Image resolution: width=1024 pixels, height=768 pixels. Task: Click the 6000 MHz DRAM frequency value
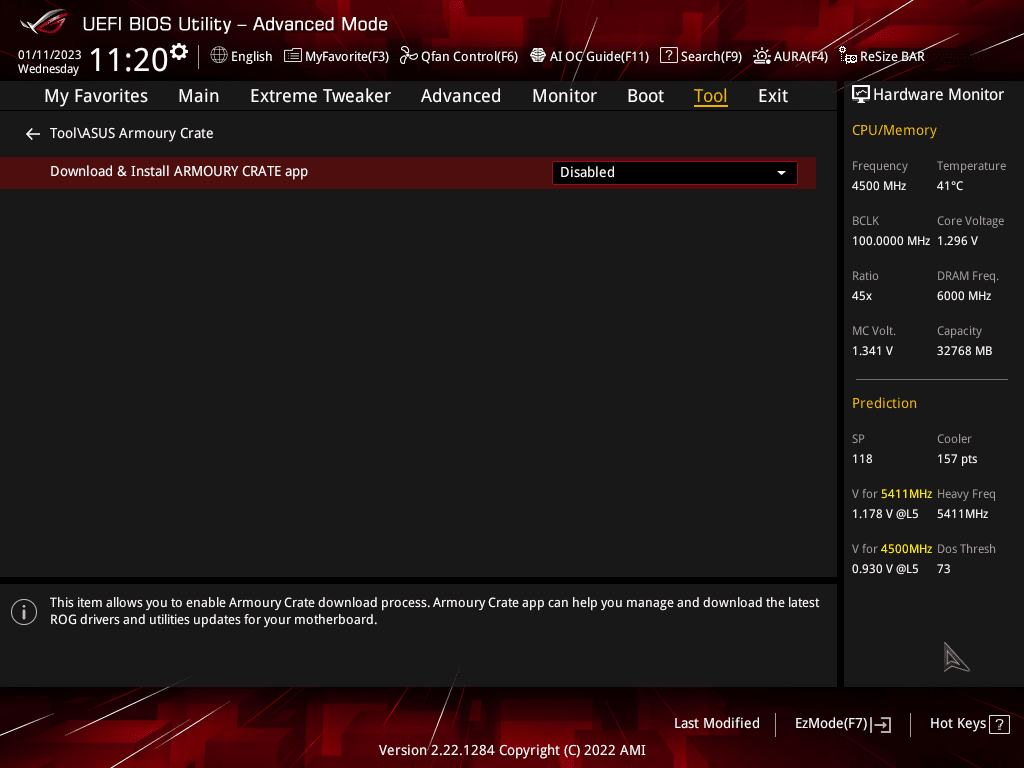point(964,296)
